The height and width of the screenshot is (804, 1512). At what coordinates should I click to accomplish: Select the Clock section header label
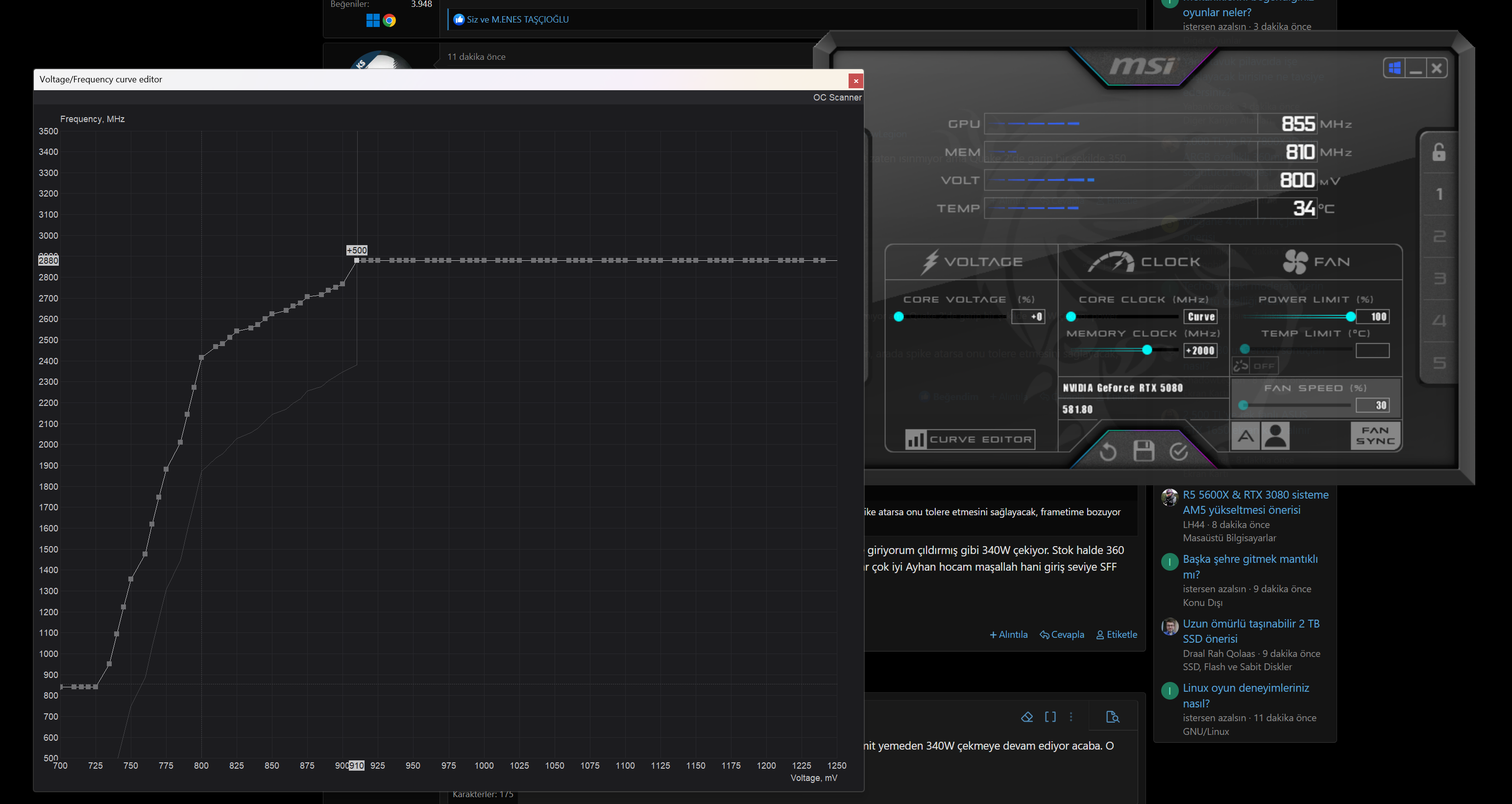pyautogui.click(x=1171, y=262)
